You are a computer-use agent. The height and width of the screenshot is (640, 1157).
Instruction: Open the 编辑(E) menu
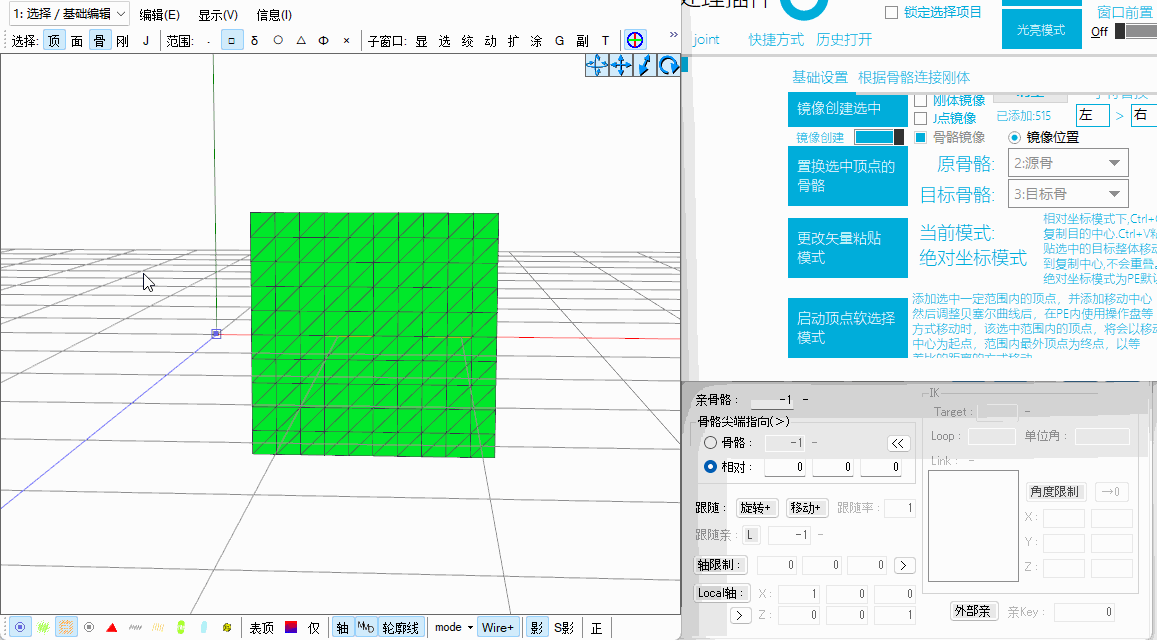[x=159, y=15]
